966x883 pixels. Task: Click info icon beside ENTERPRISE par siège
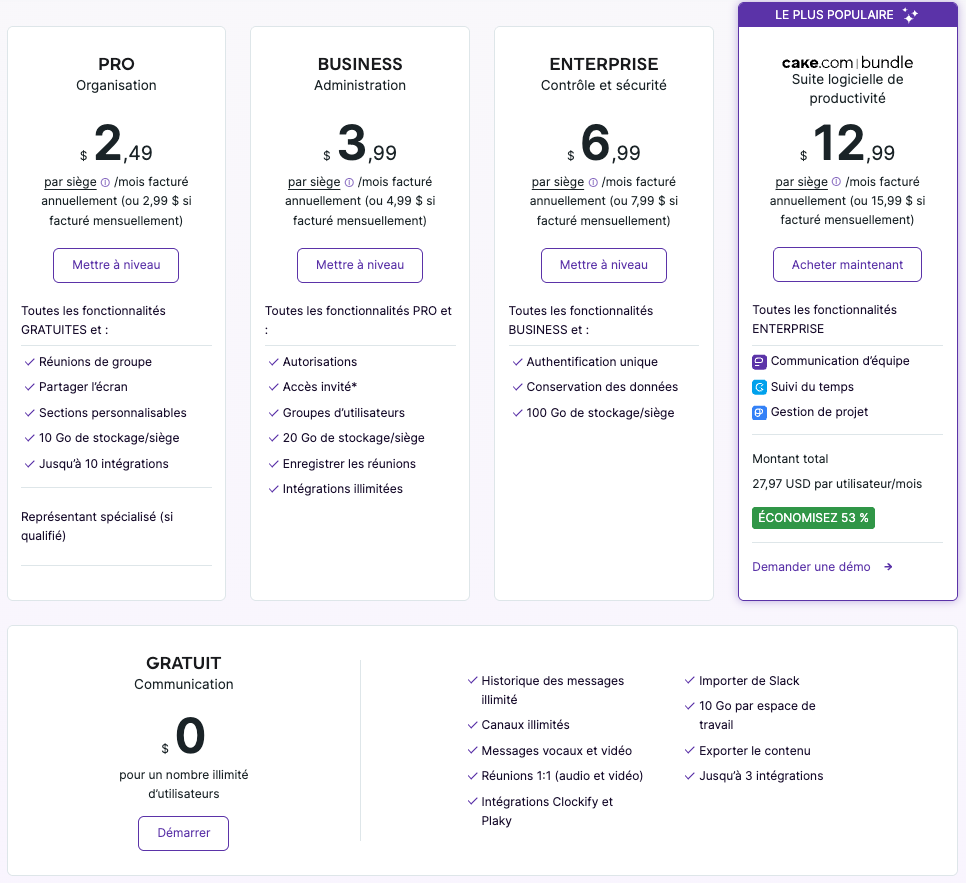click(593, 183)
